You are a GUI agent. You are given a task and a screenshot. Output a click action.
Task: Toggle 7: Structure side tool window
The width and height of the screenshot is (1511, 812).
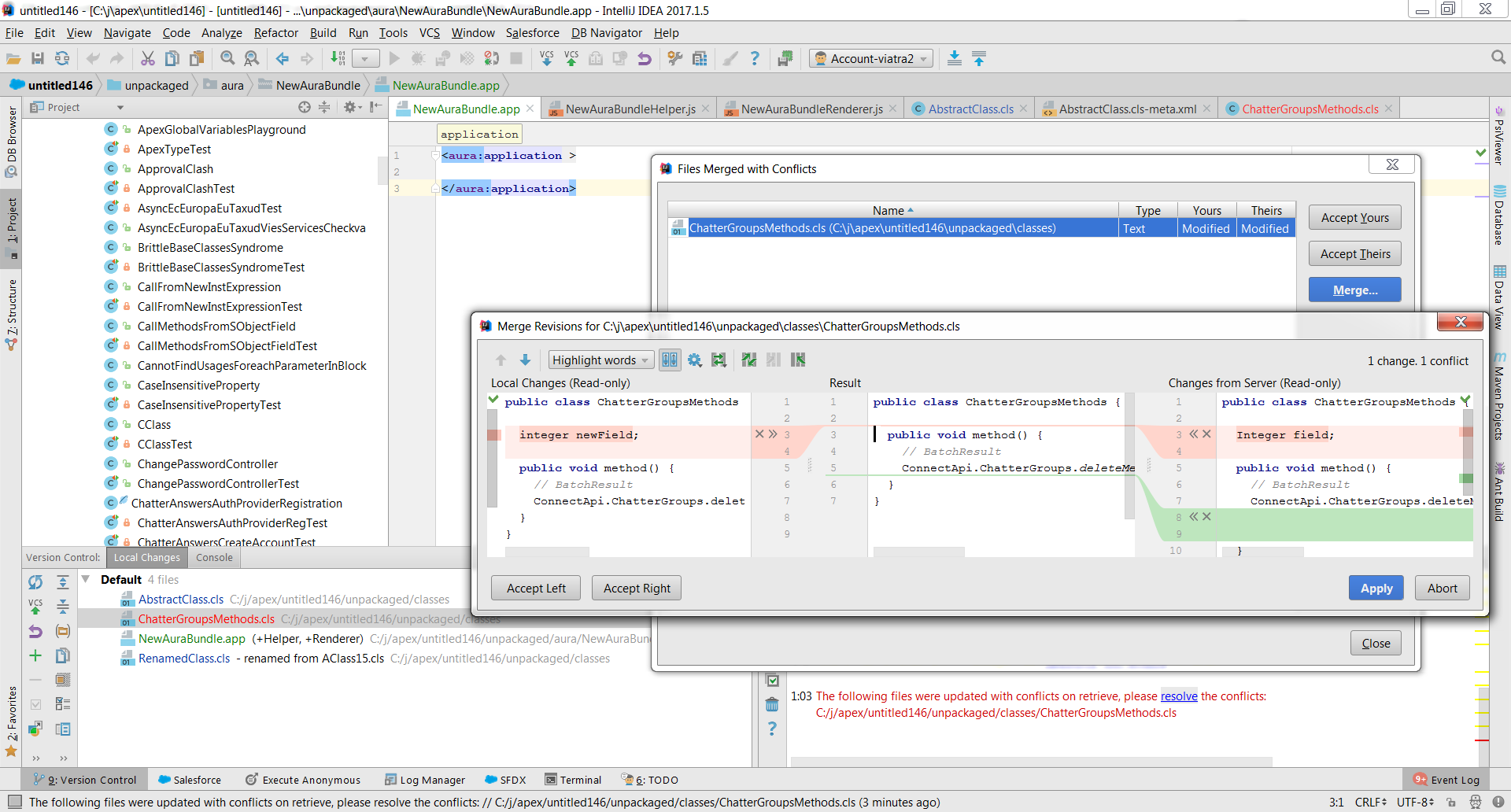pos(11,313)
